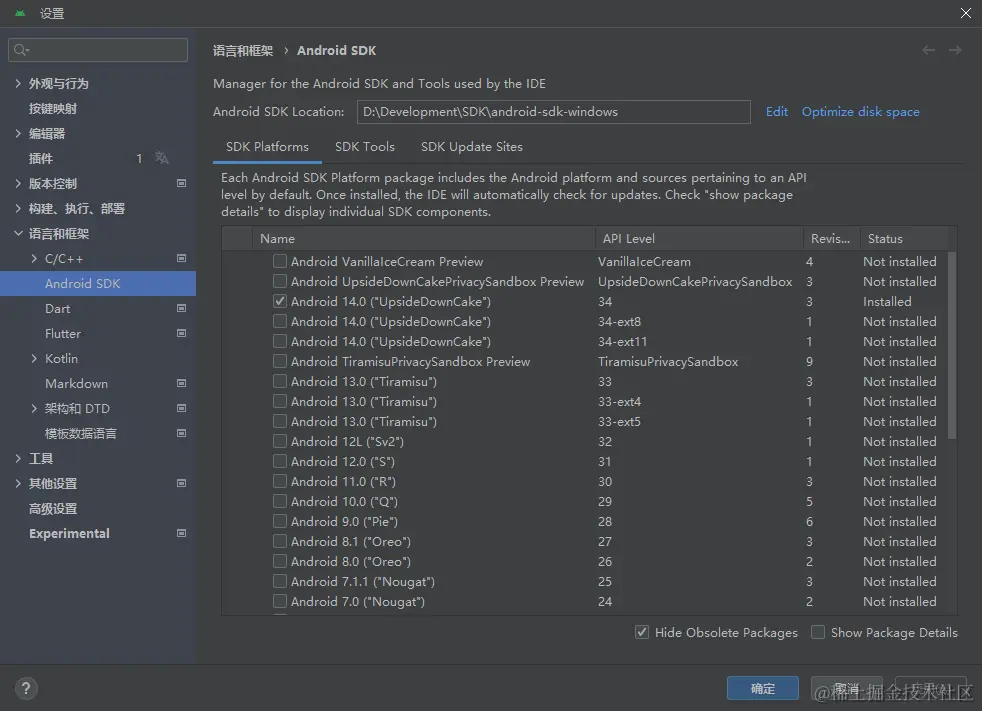The width and height of the screenshot is (982, 711).
Task: Switch to the SDK Tools tab
Action: tap(365, 146)
